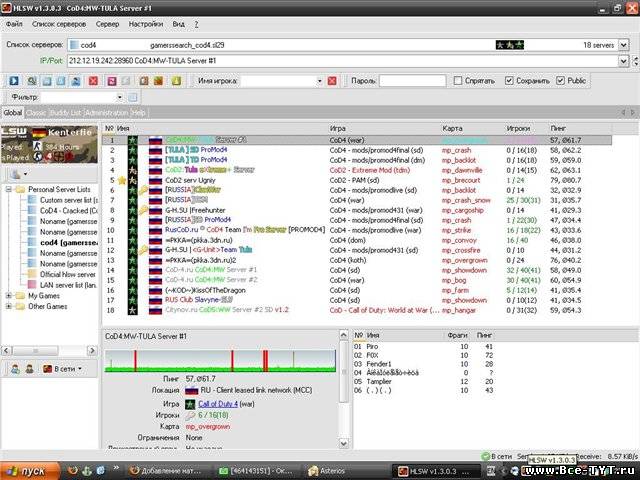Click the anchor quick launch icon in taskbar
The image size is (640, 480).
click(87, 471)
